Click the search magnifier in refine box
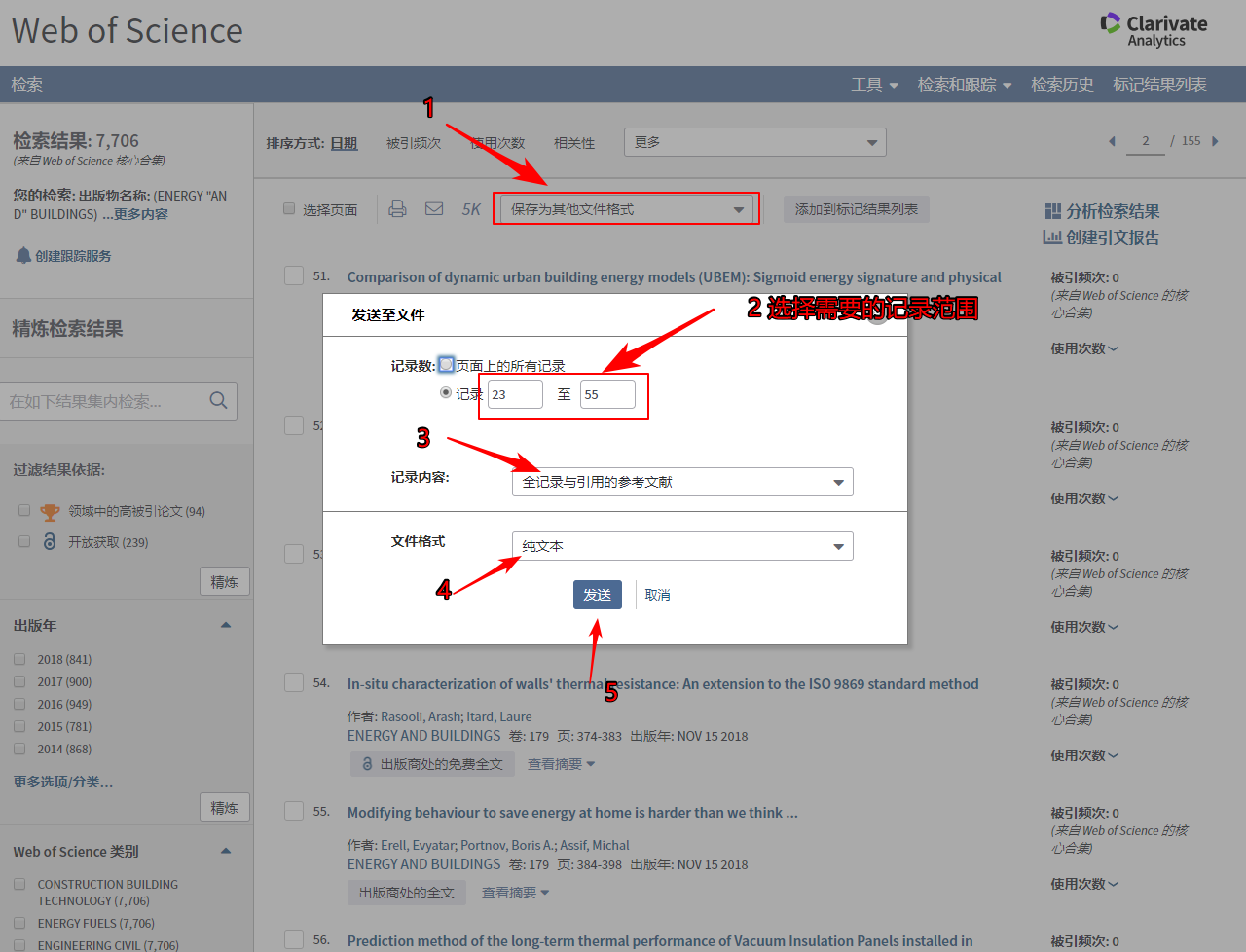Screen dimensions: 1246x952 point(218,400)
